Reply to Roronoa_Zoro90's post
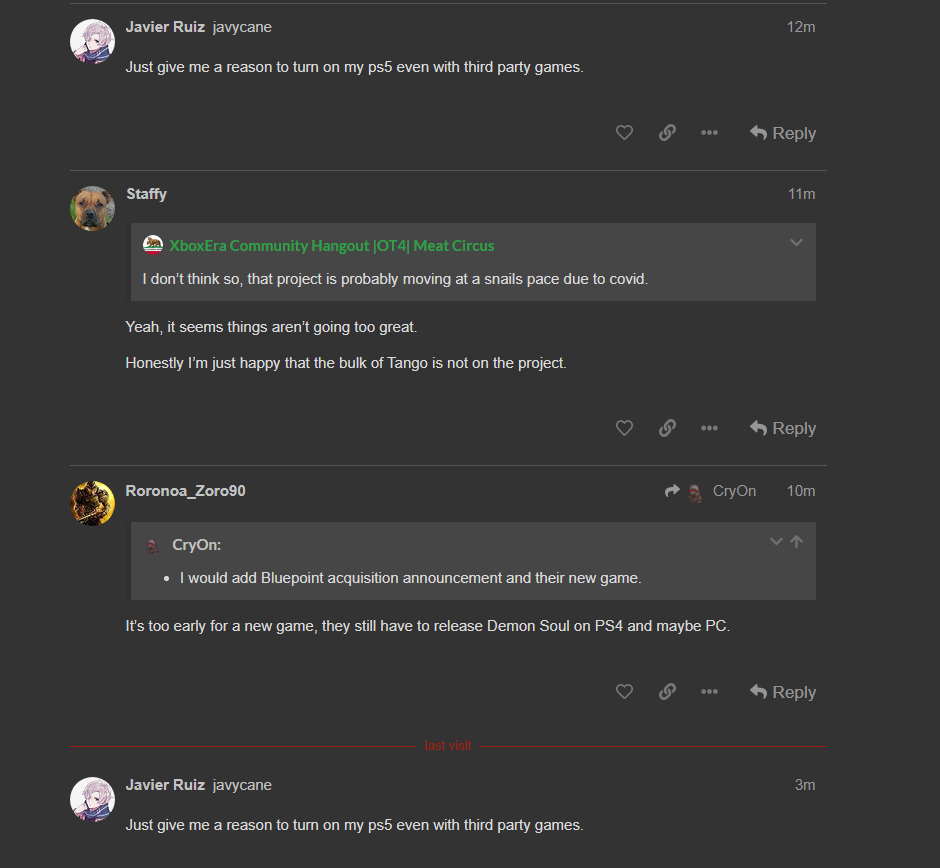The width and height of the screenshot is (940, 868). point(783,692)
